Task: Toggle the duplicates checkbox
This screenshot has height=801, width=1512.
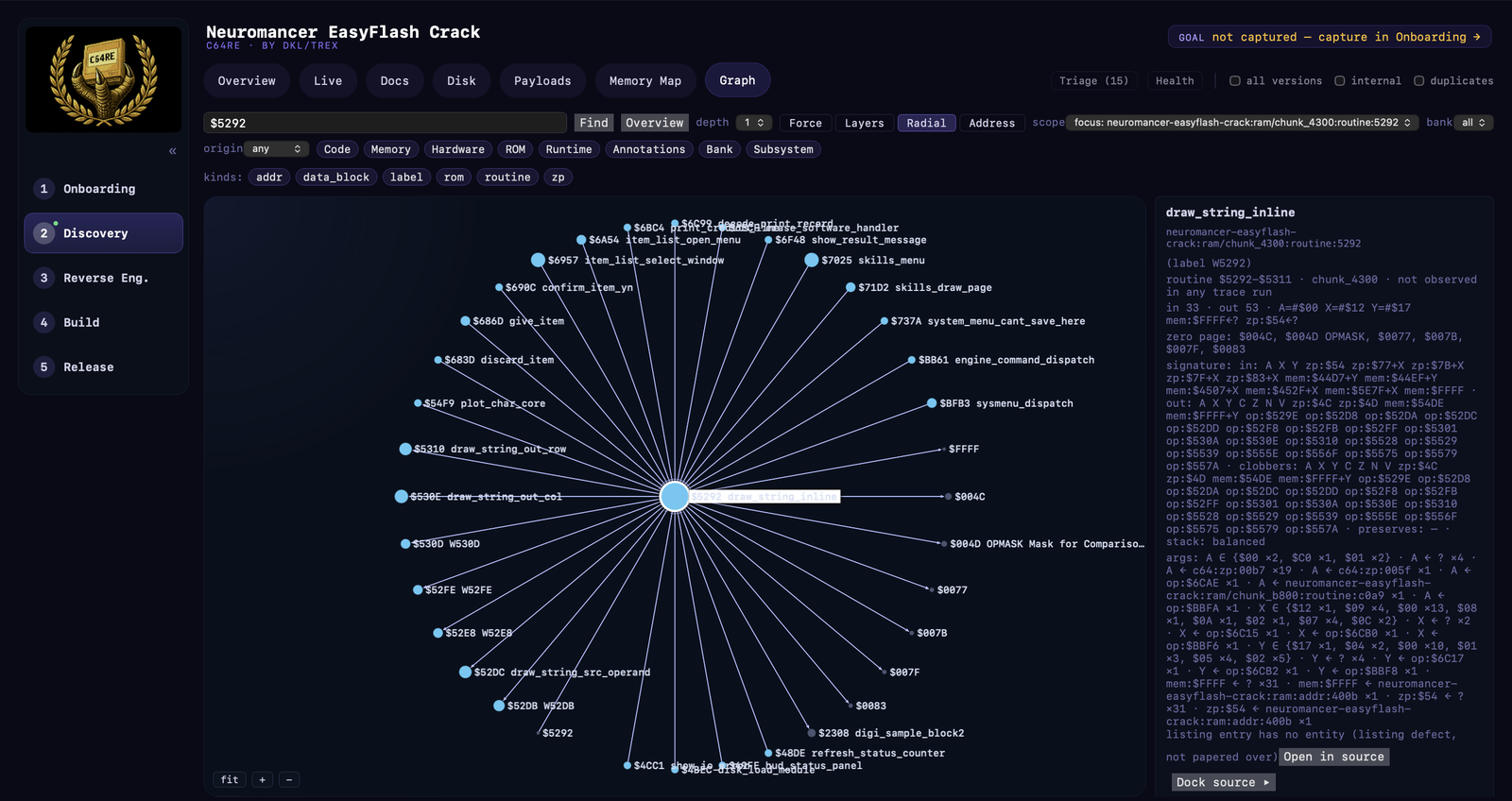Action: (1418, 81)
